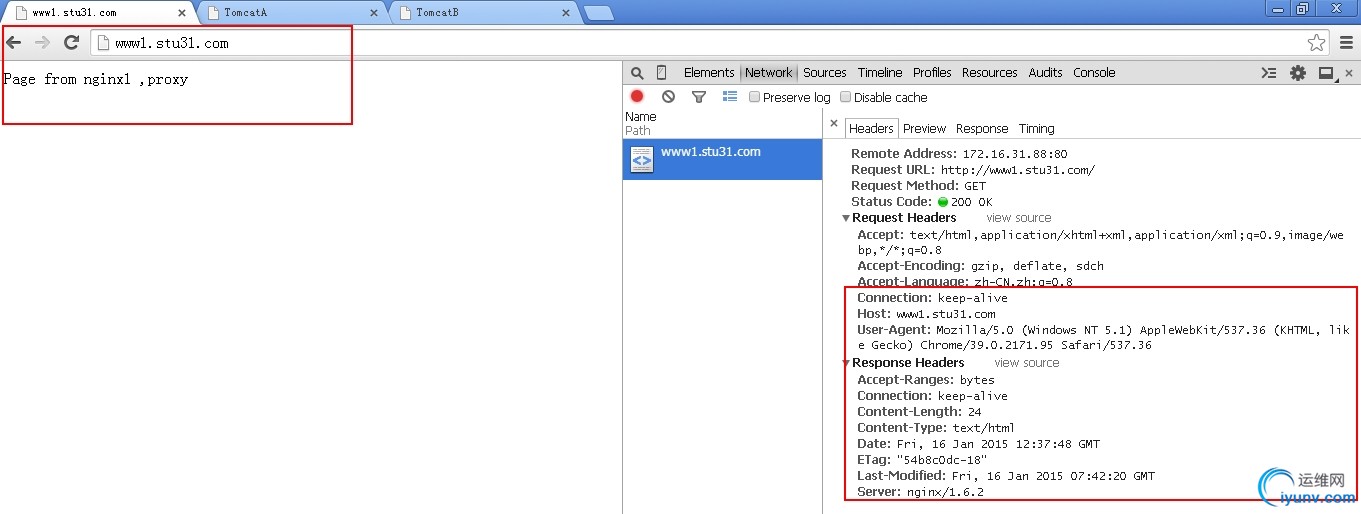Switch to the TomcatB browser tab

coord(480,13)
